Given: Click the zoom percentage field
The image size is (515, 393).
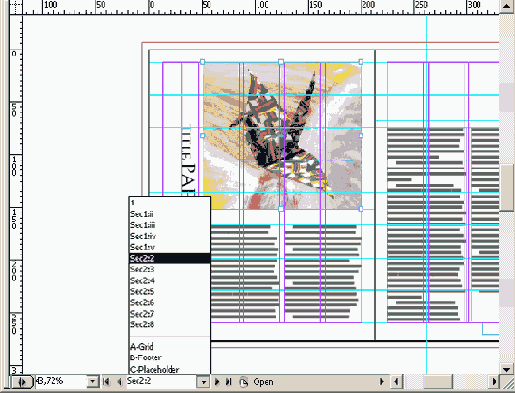Looking at the screenshot, I should tap(61, 381).
